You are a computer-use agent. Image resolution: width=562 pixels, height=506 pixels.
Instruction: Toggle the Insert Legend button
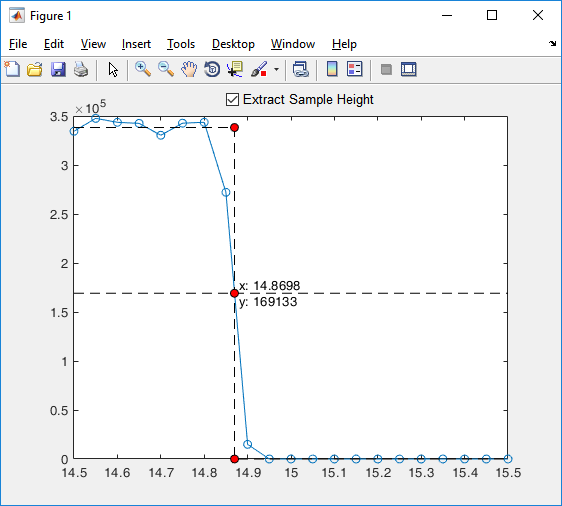355,69
